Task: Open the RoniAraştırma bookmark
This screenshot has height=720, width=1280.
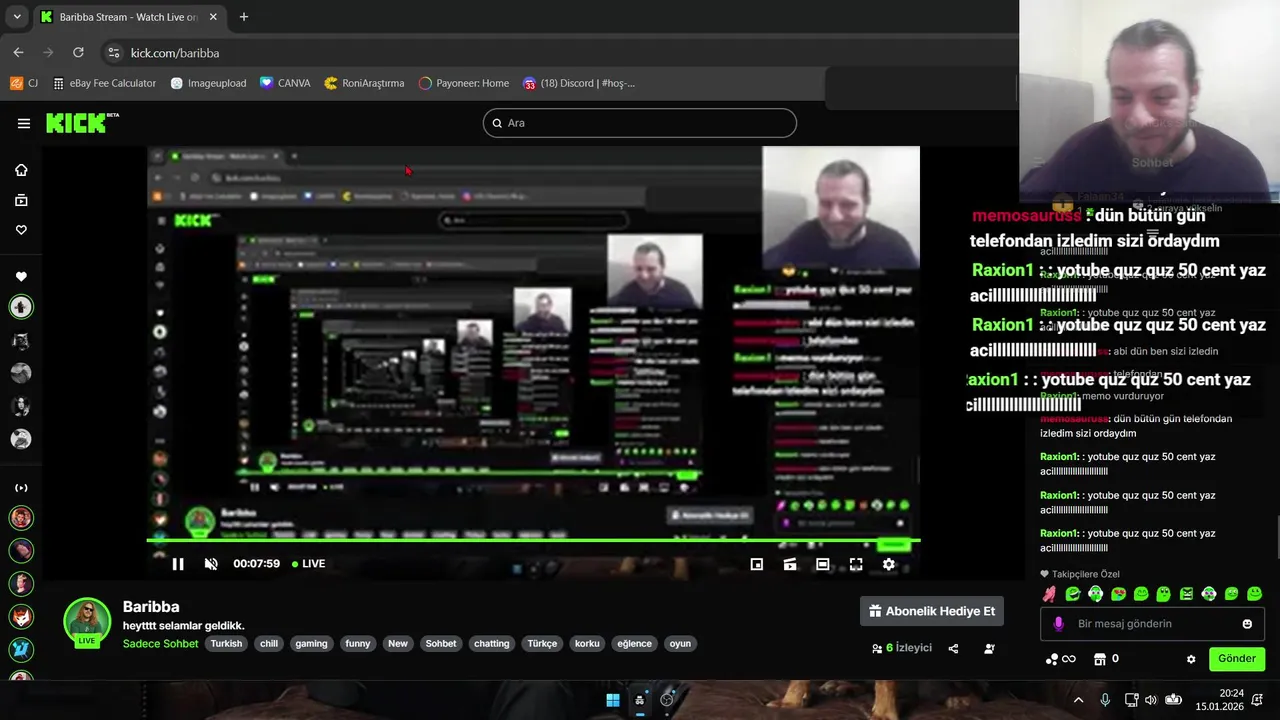Action: pos(364,83)
